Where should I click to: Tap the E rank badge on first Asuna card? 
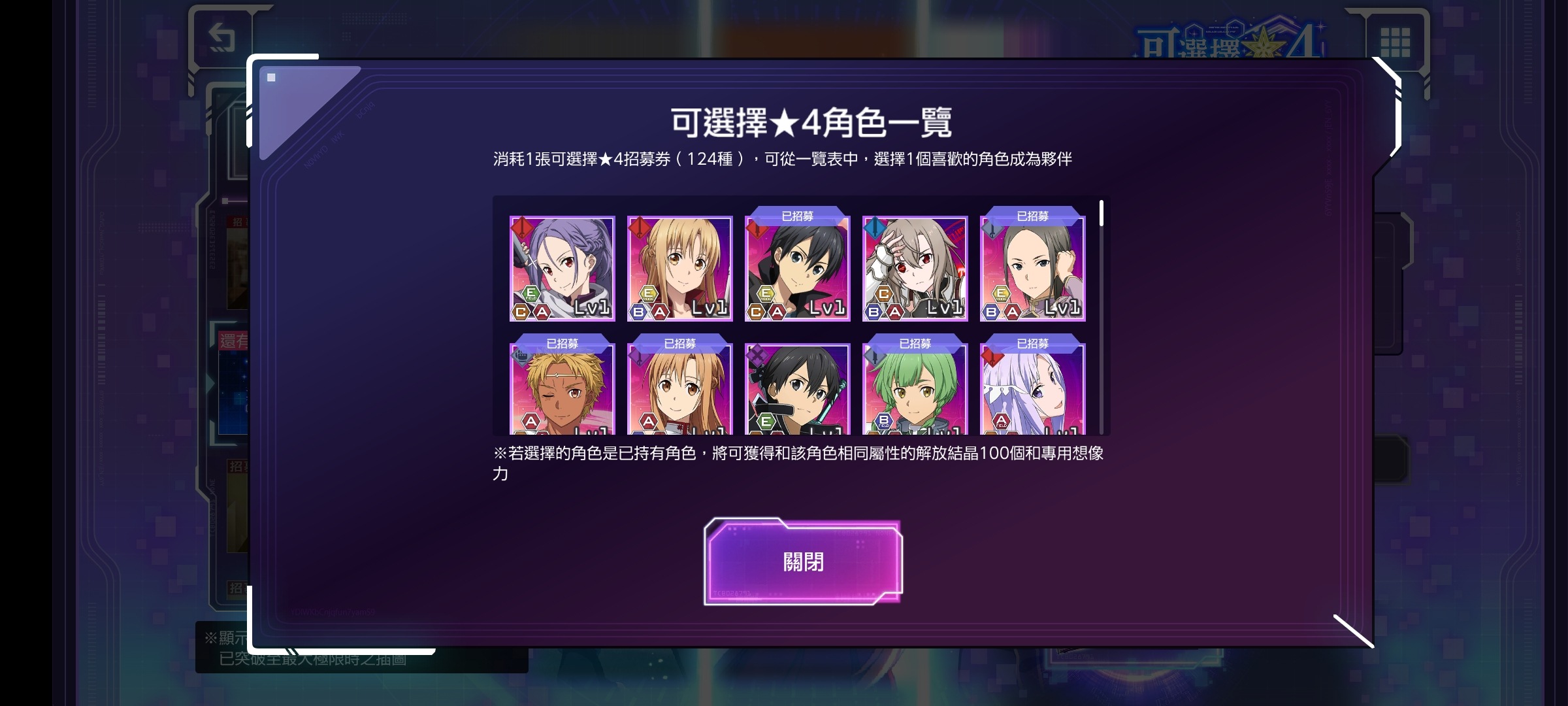pos(648,294)
